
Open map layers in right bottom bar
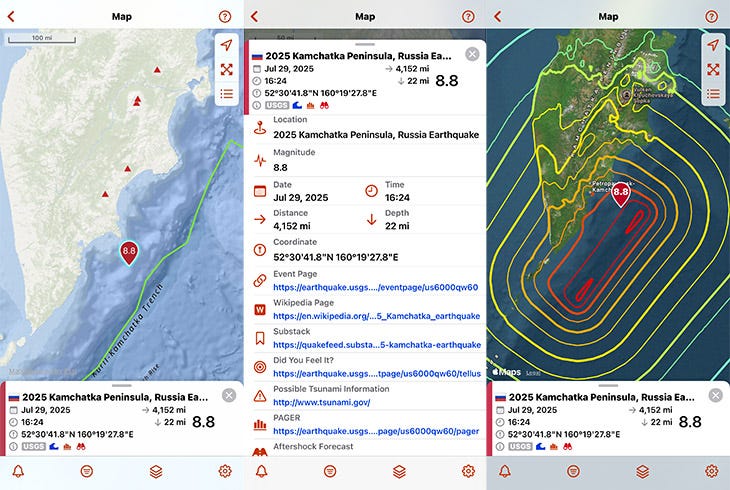(642, 471)
